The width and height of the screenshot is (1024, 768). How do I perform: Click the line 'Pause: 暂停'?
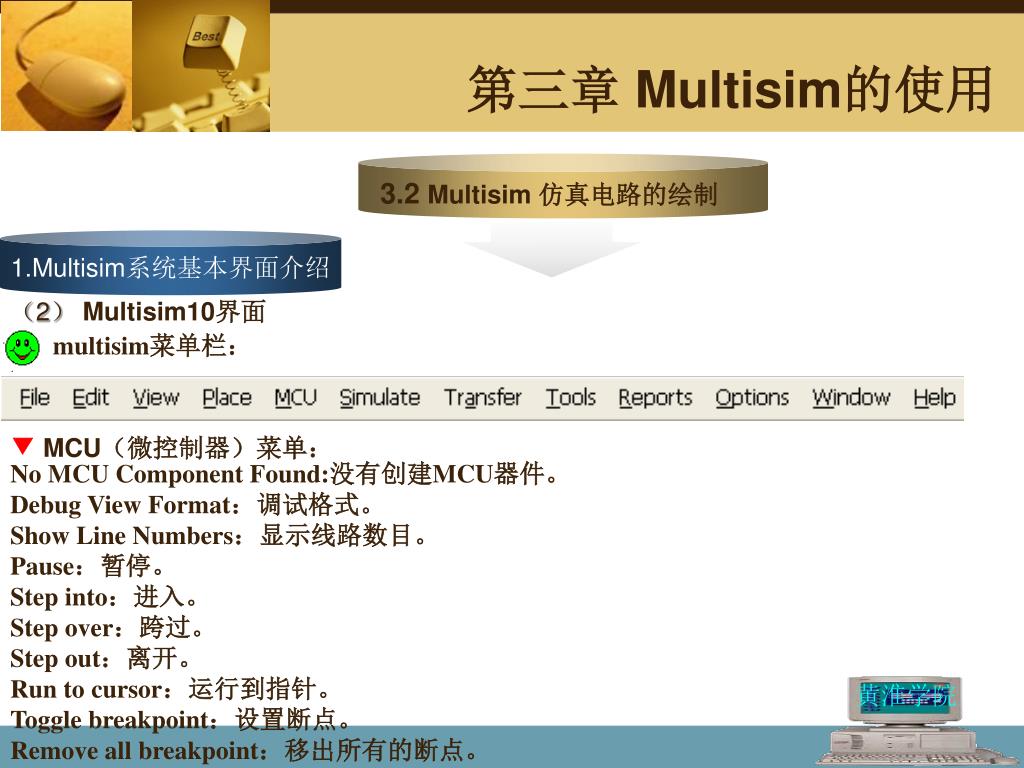tap(88, 566)
